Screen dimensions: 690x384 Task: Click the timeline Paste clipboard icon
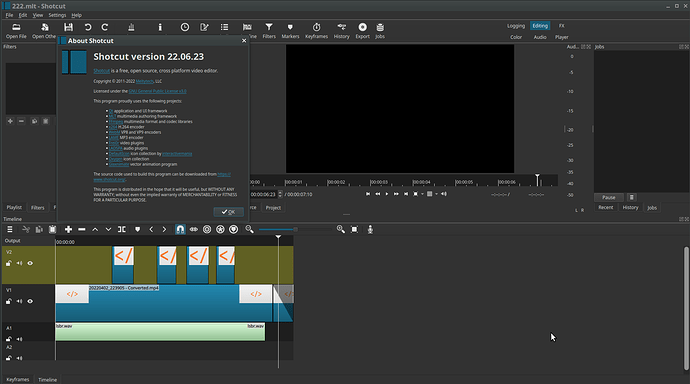pyautogui.click(x=52, y=229)
